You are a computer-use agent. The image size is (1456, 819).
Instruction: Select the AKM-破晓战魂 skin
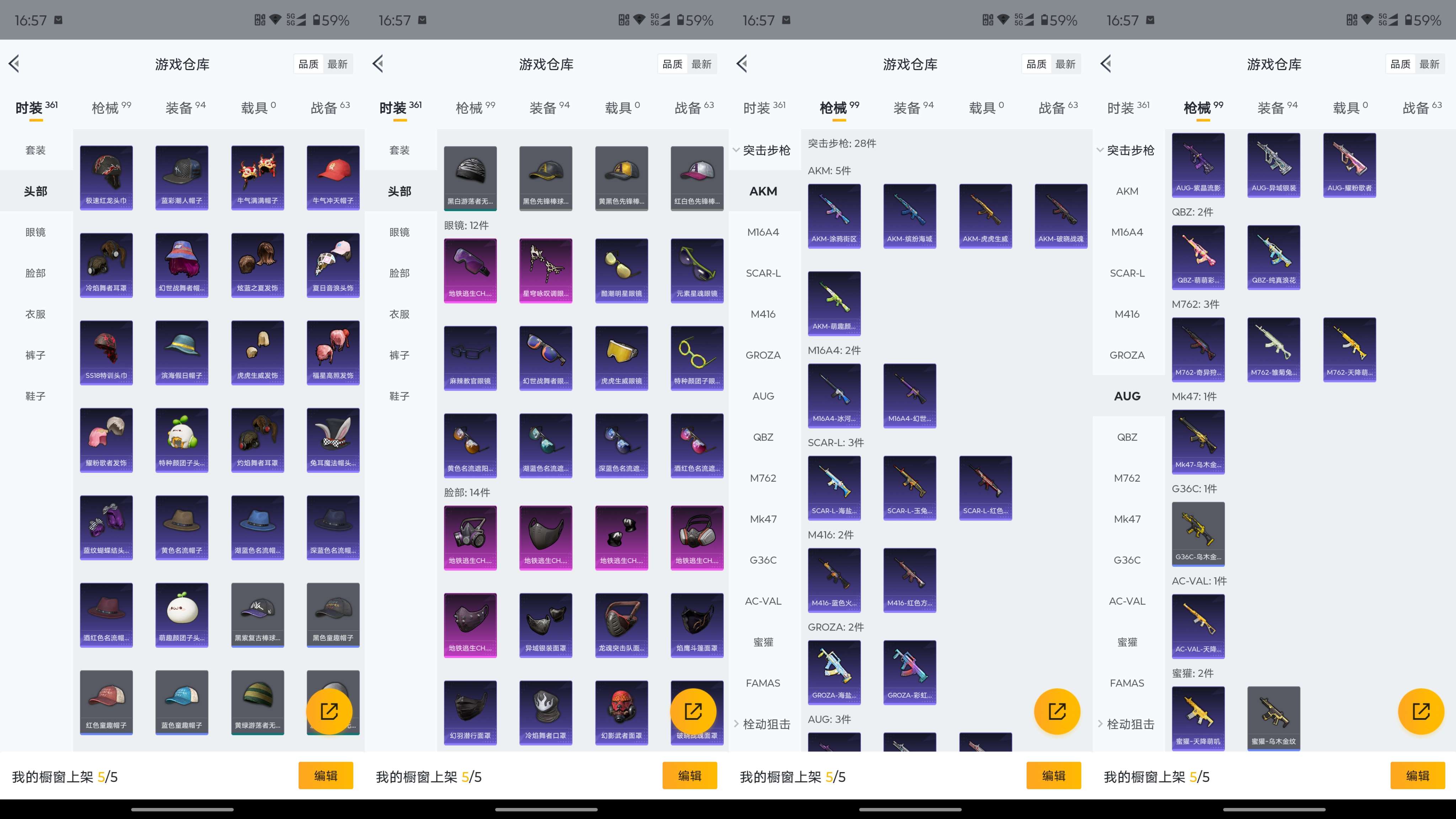click(x=1061, y=216)
